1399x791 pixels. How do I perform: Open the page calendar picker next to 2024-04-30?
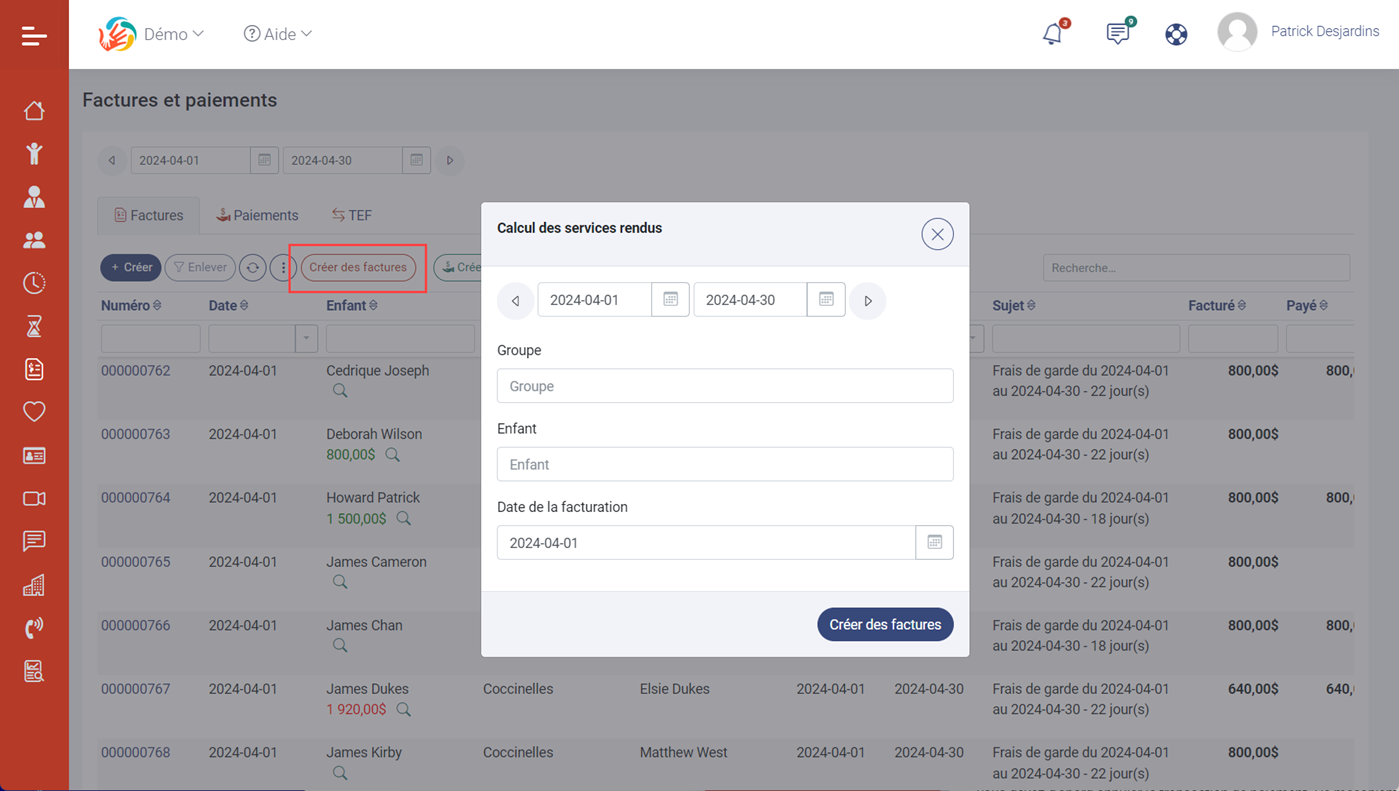coord(416,160)
